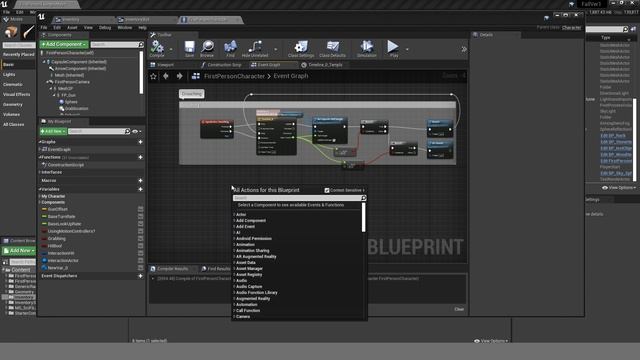
Task: Add new variable with plus icon
Action: tap(140, 189)
